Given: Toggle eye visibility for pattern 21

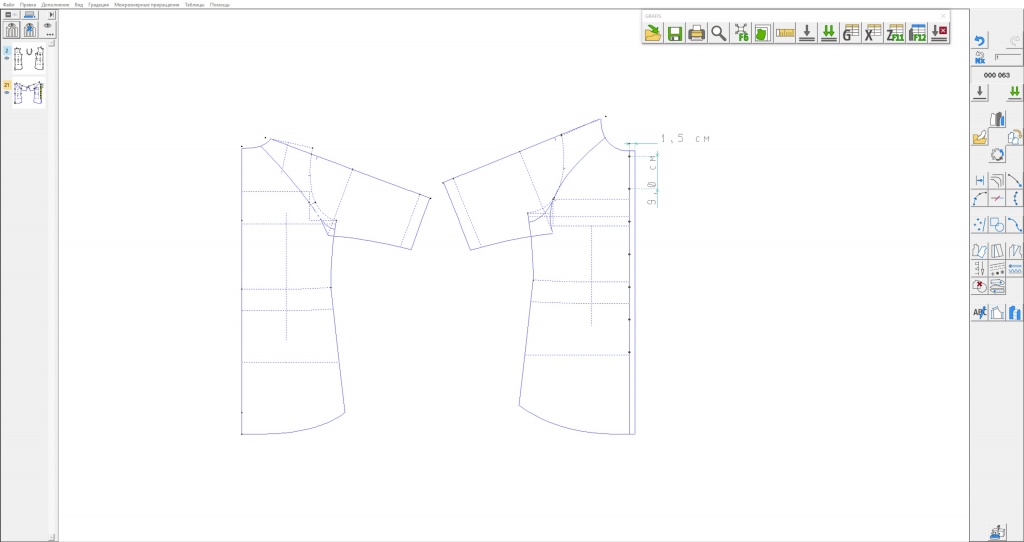Looking at the screenshot, I should click(7, 93).
